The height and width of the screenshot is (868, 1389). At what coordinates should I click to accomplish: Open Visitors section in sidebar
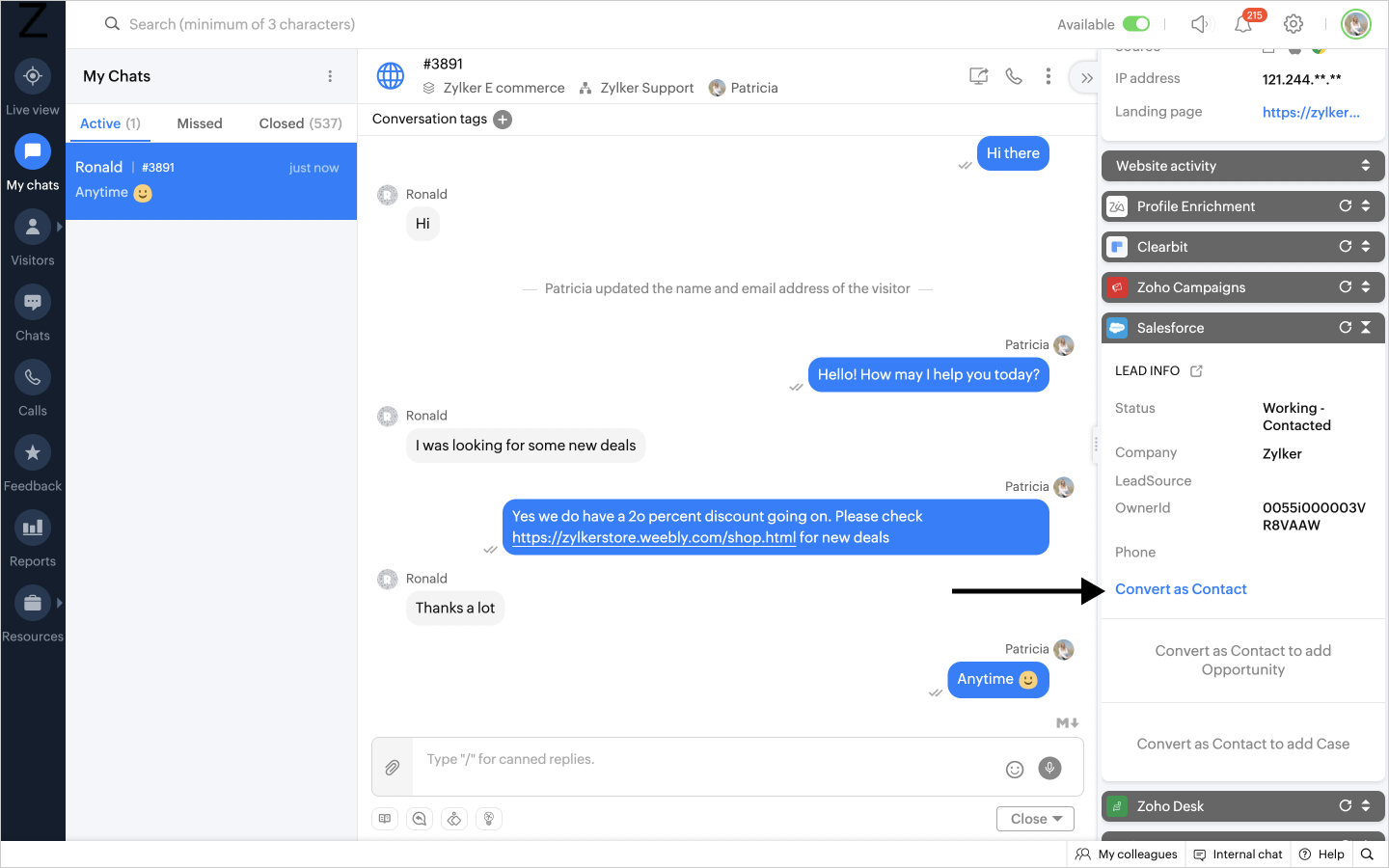coord(33,237)
